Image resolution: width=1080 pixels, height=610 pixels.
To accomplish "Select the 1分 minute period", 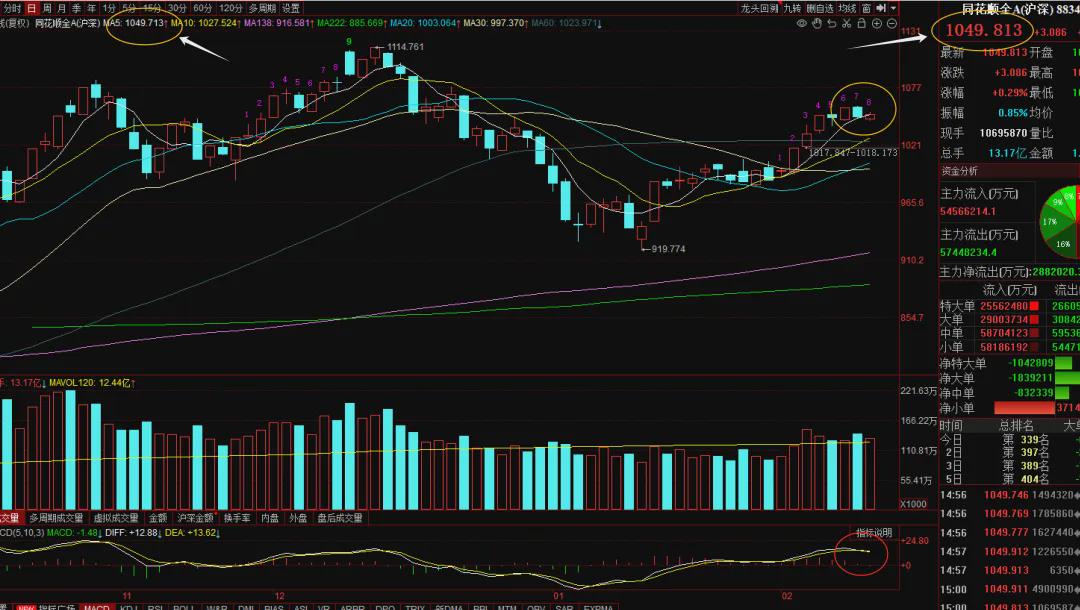I will pos(109,8).
